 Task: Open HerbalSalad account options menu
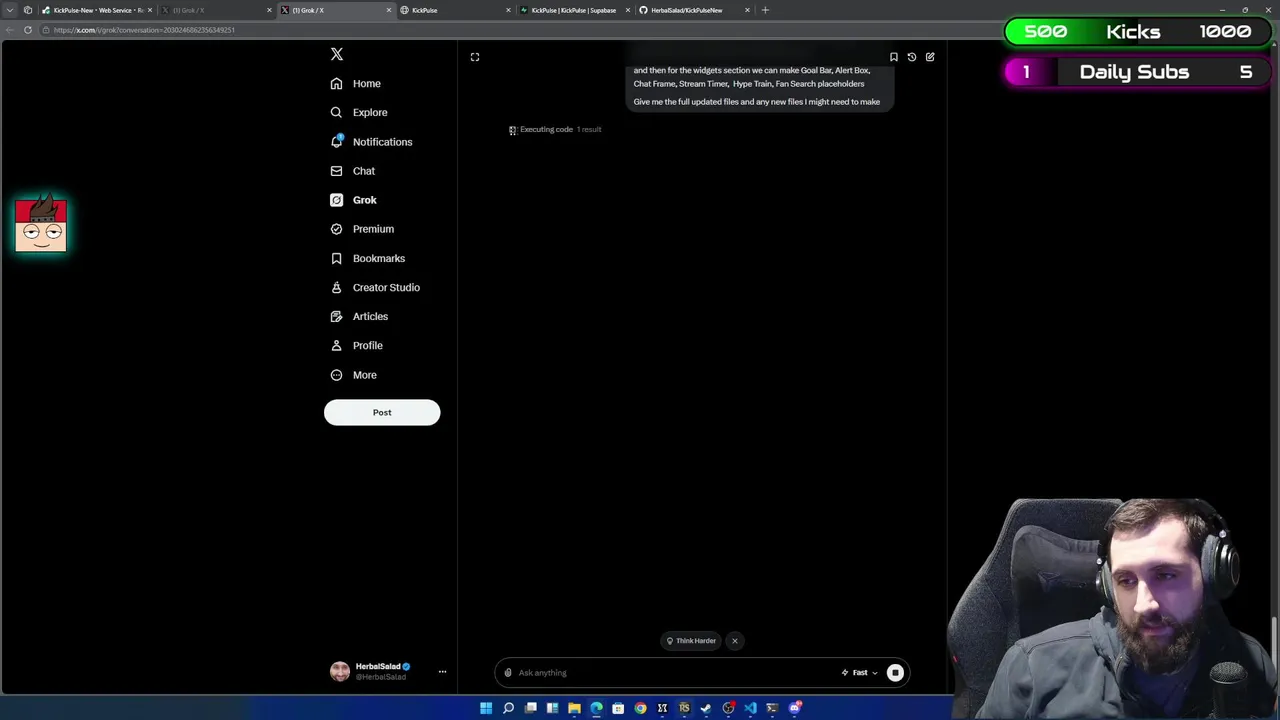pos(442,672)
